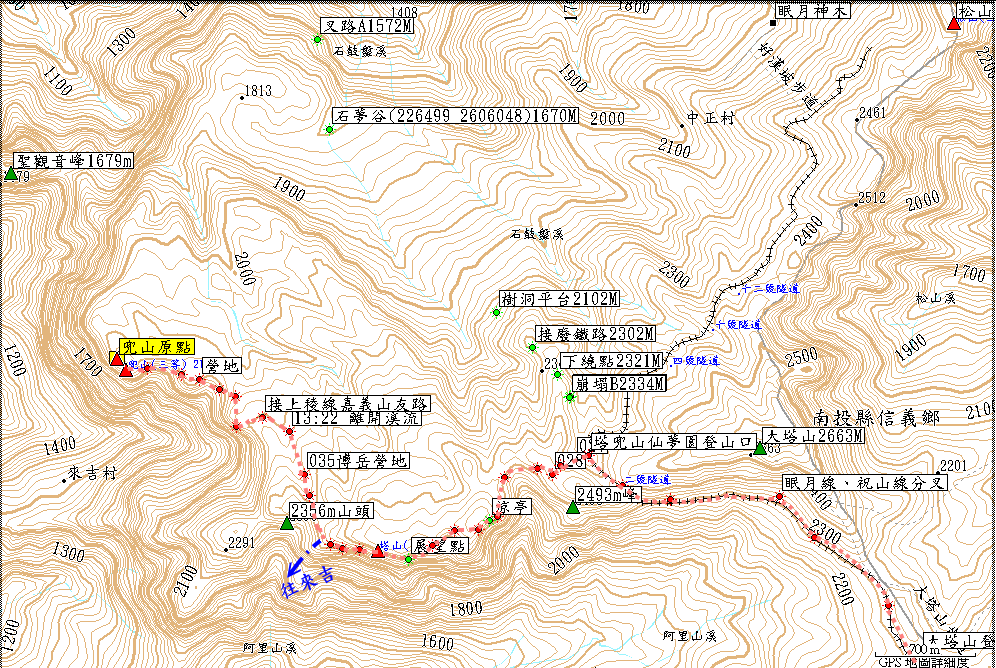Click the black dot for 來吉村
This screenshot has width=996, height=668.
pos(64,481)
